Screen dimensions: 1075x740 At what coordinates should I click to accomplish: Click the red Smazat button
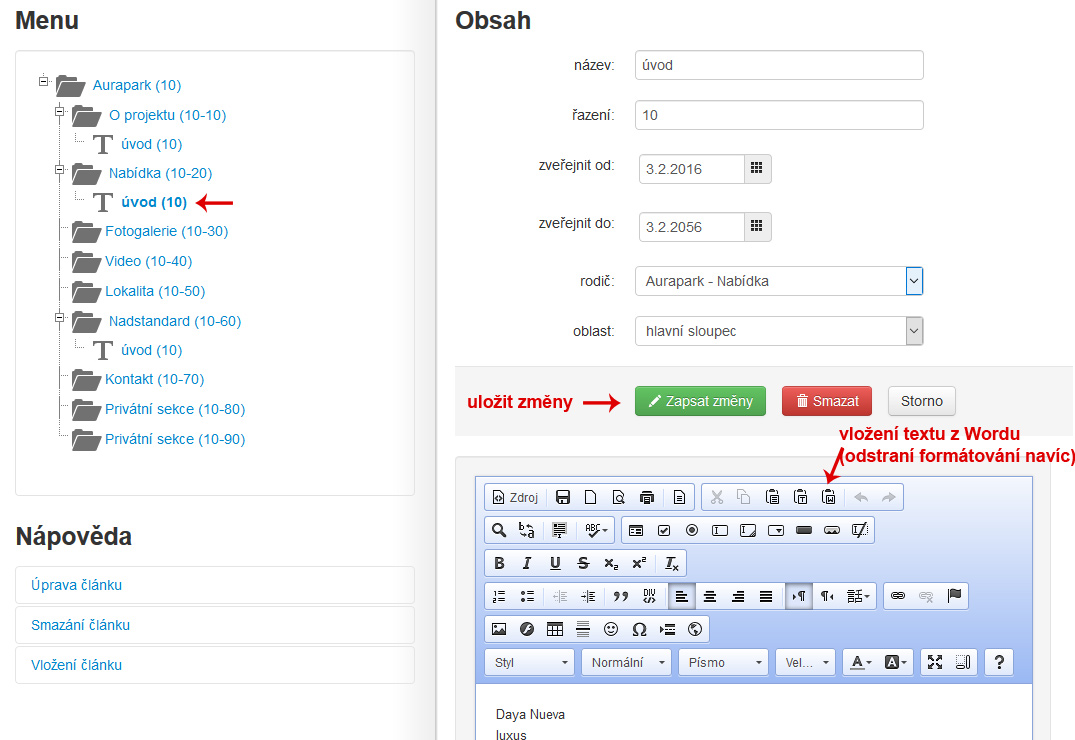click(826, 401)
